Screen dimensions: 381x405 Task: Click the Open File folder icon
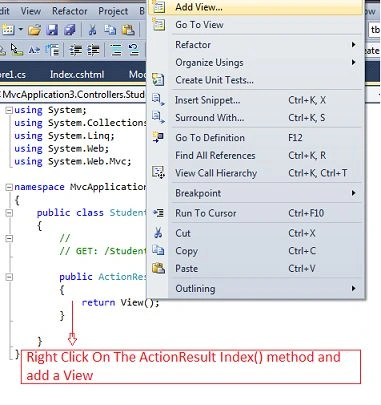pyautogui.click(x=34, y=30)
